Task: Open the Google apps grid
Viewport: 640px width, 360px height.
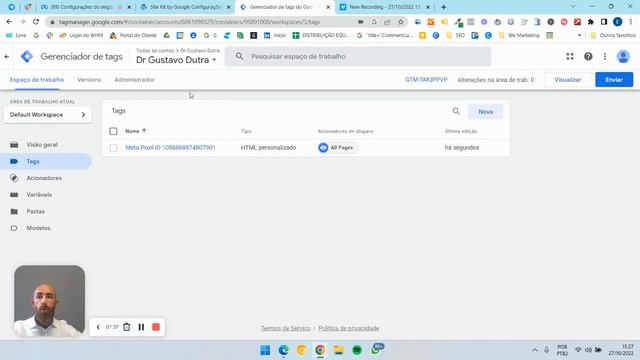Action: click(x=570, y=56)
